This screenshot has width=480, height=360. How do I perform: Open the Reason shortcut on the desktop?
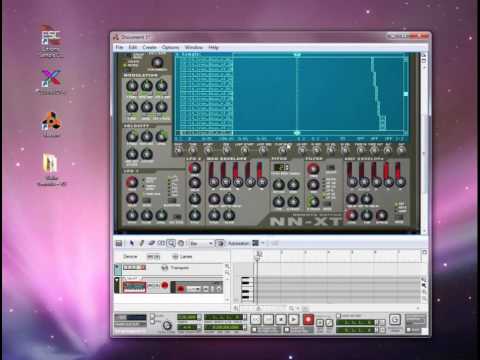(x=51, y=125)
